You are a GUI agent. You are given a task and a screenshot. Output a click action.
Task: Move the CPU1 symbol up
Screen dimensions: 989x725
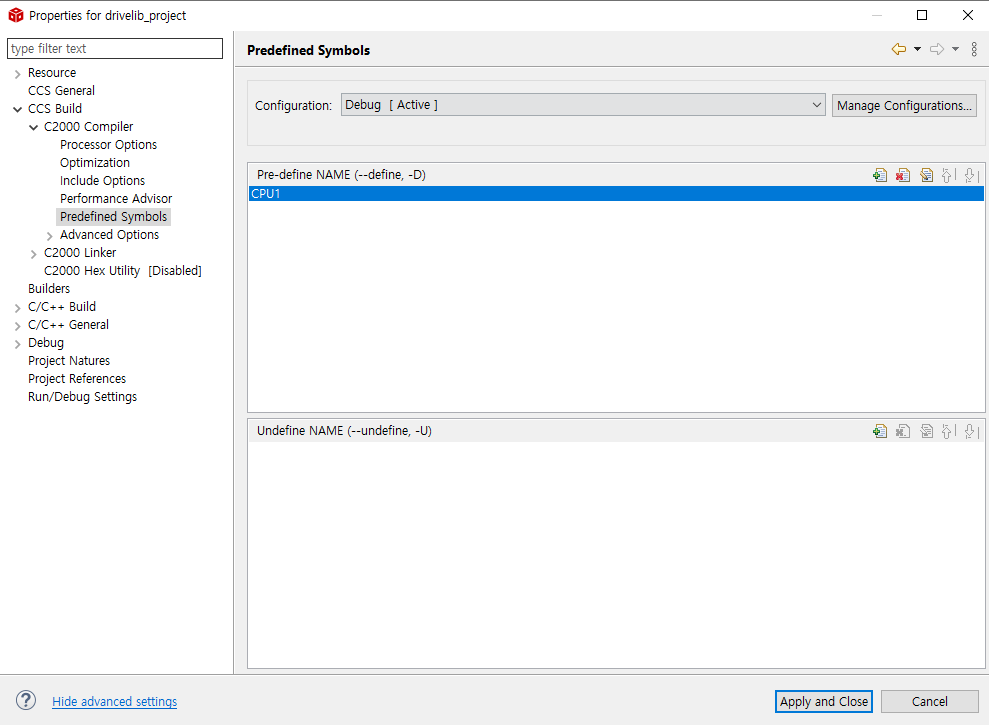click(947, 175)
